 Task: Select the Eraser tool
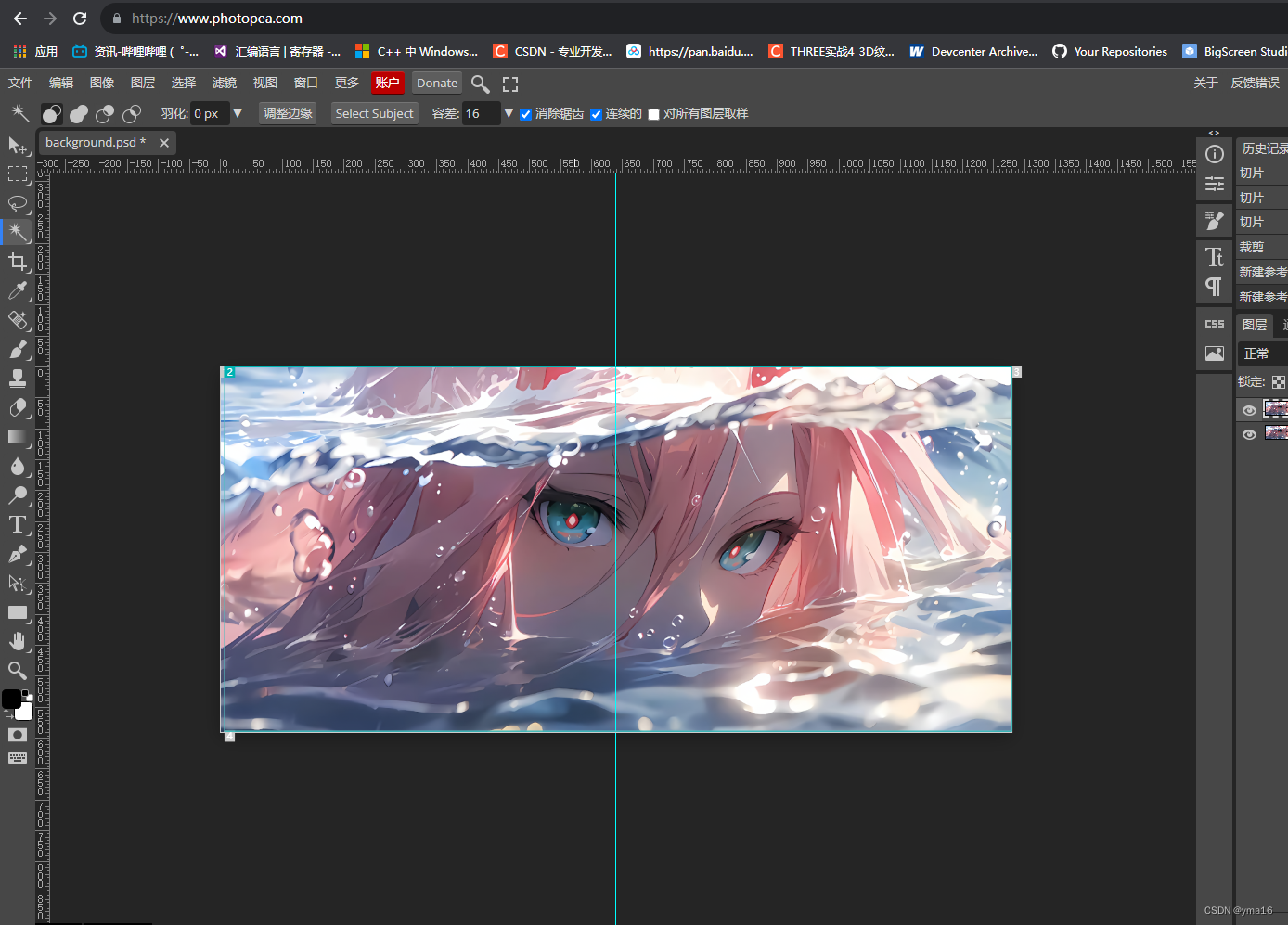coord(18,407)
